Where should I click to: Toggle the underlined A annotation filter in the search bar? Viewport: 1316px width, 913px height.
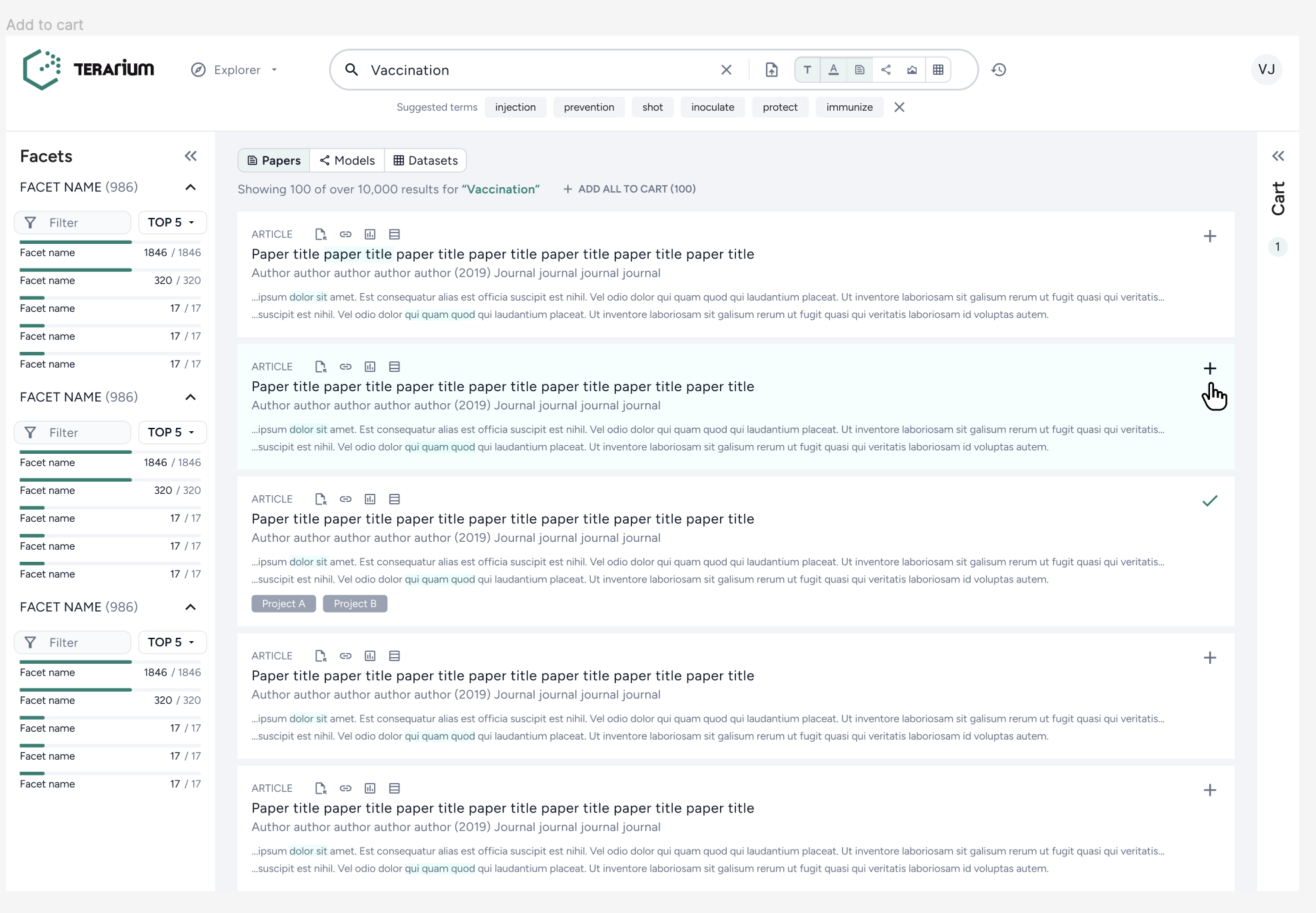click(x=833, y=69)
